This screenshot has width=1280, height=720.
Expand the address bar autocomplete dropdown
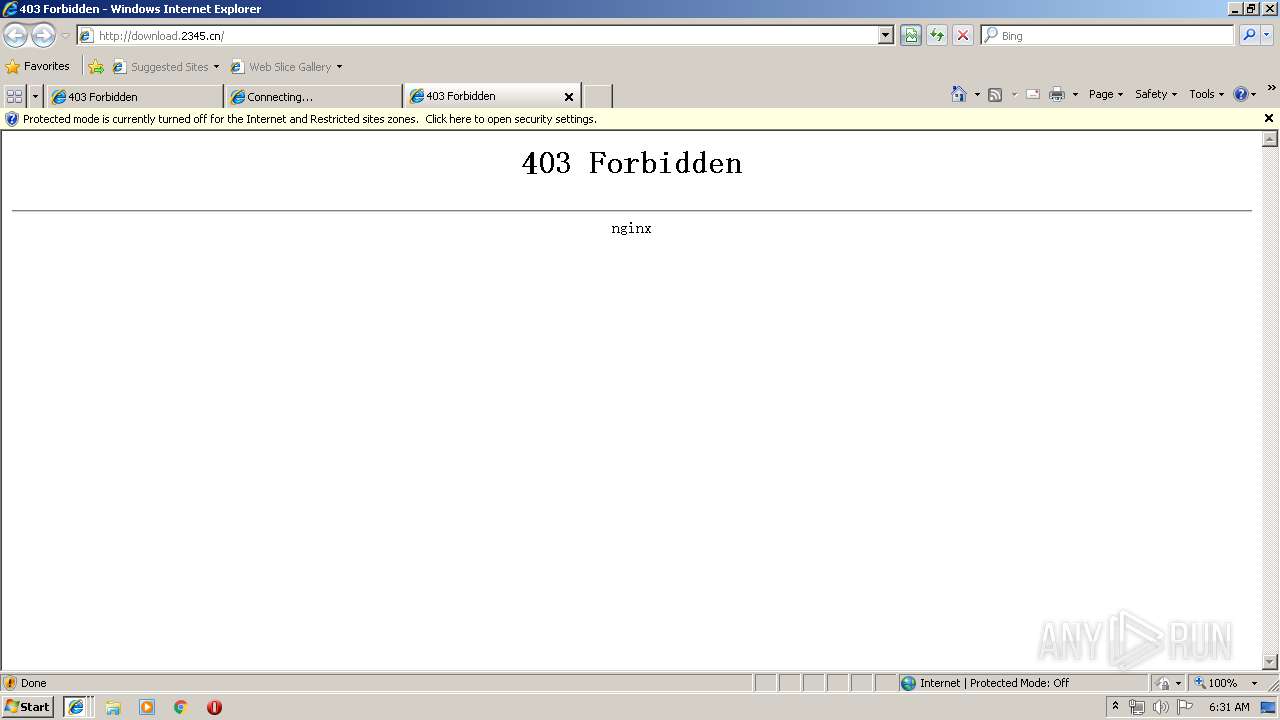885,36
